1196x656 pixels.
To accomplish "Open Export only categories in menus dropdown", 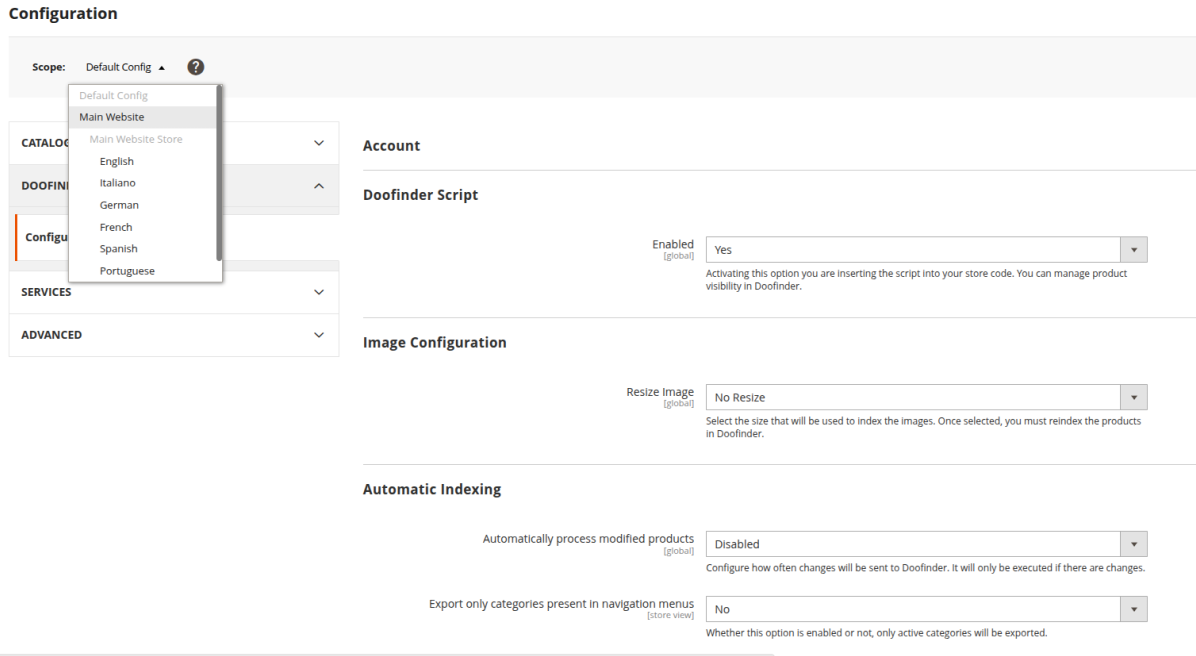I will click(926, 609).
